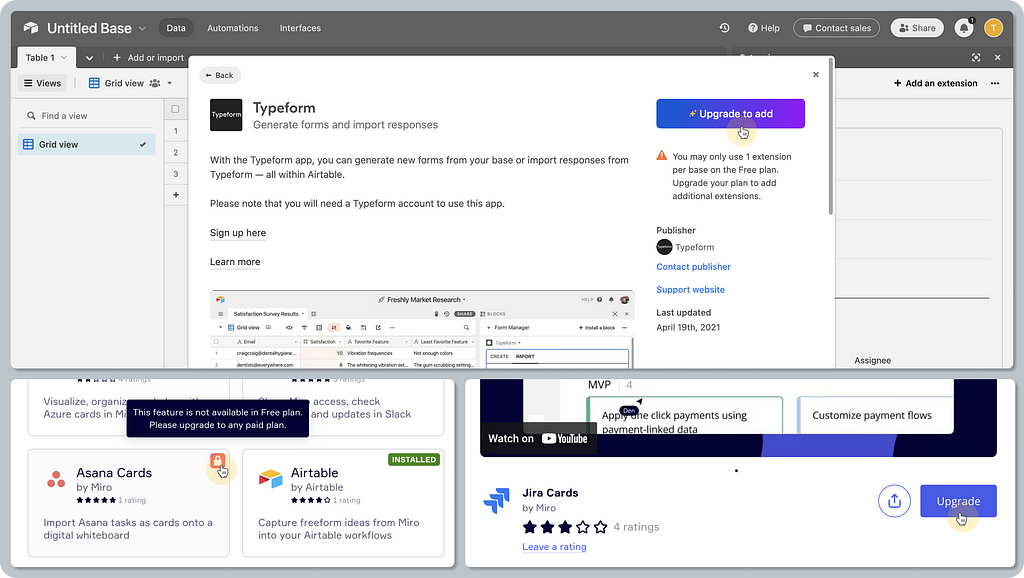The height and width of the screenshot is (578, 1024).
Task: Open the Learn more link
Action: (x=235, y=262)
